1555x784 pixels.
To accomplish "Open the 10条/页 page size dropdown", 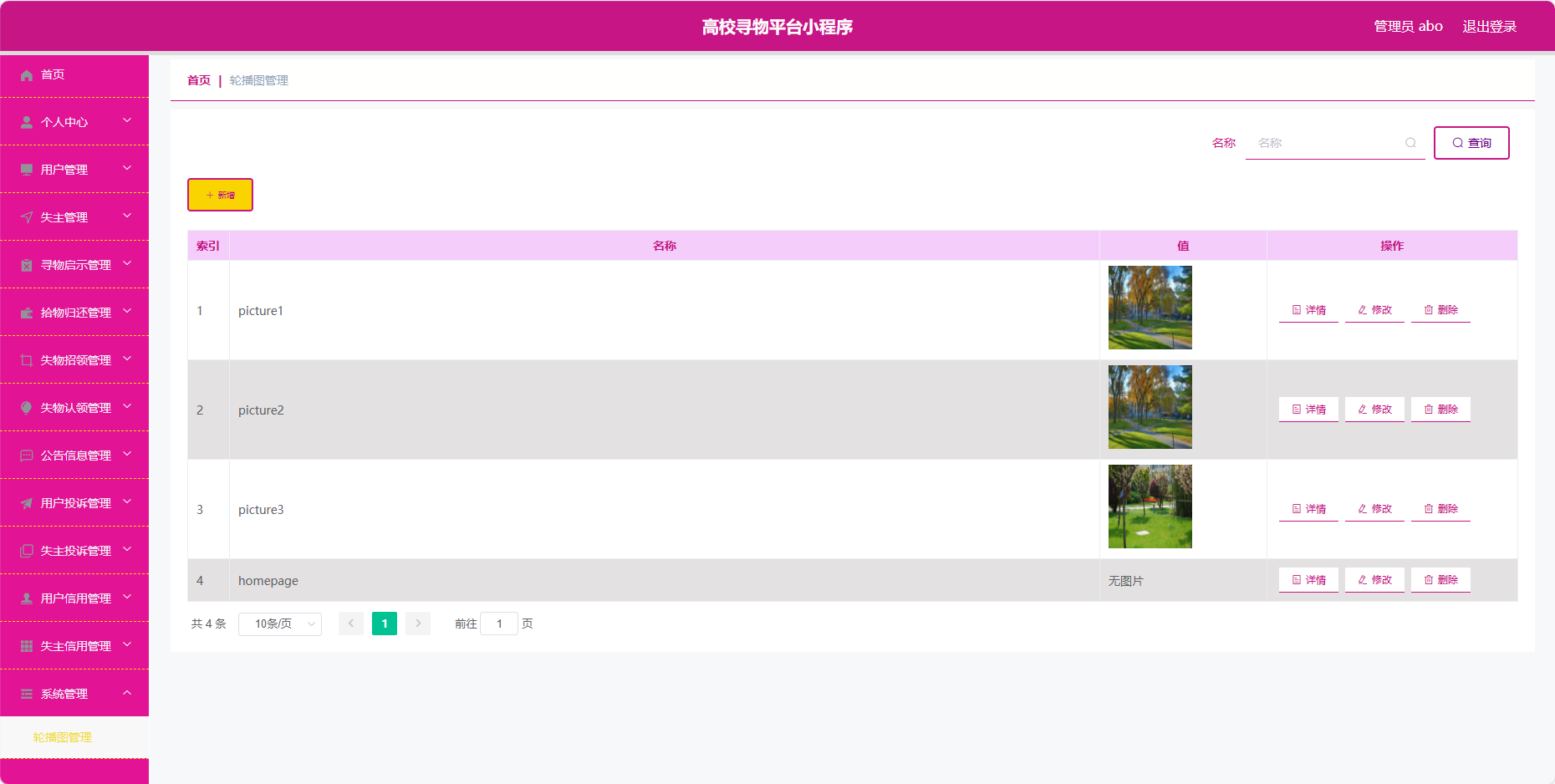I will tap(280, 624).
